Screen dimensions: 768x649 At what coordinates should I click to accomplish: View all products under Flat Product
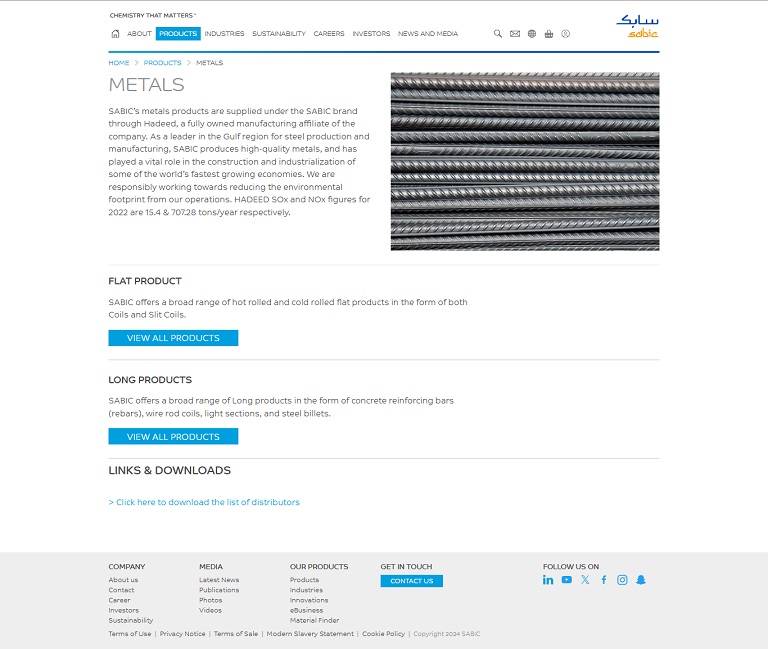tap(173, 338)
